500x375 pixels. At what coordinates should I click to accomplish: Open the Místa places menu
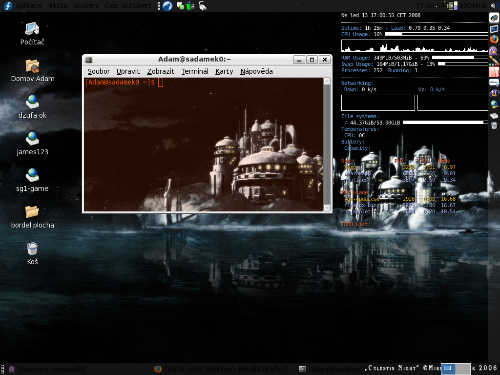[58, 6]
